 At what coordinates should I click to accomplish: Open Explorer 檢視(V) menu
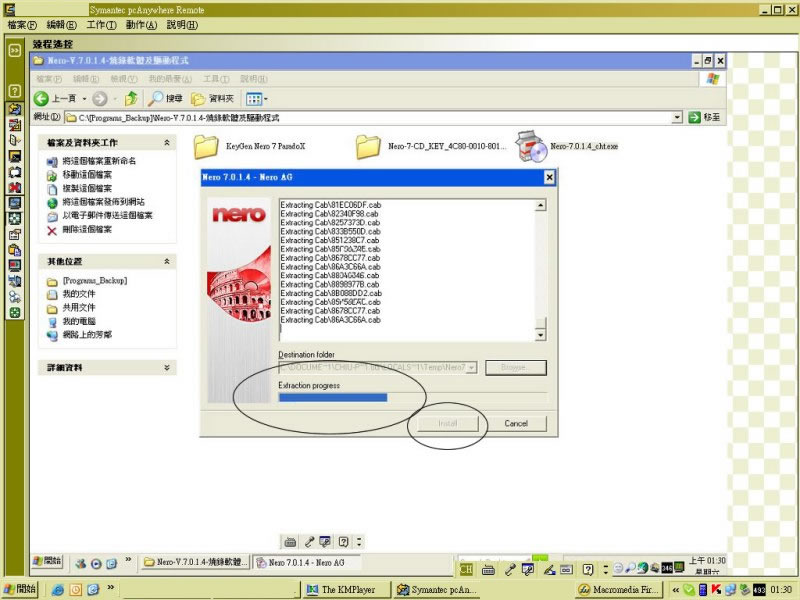[124, 79]
